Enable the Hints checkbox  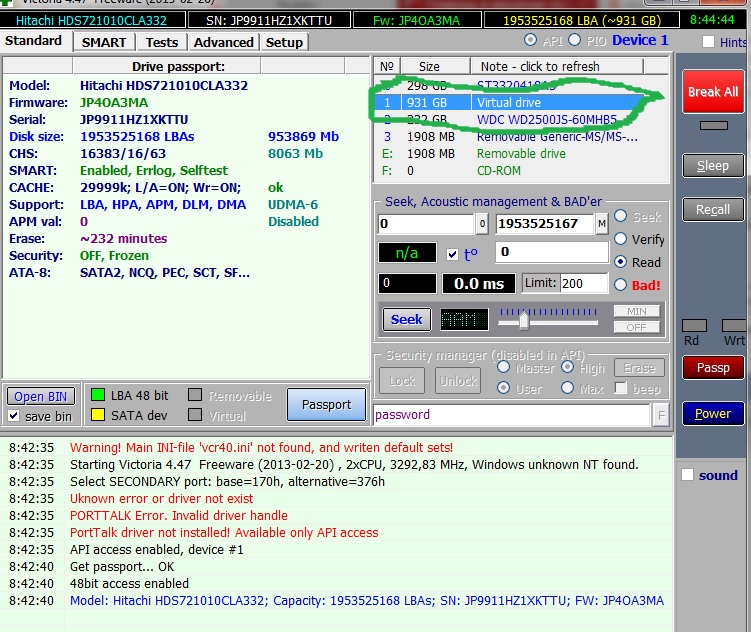tap(708, 42)
